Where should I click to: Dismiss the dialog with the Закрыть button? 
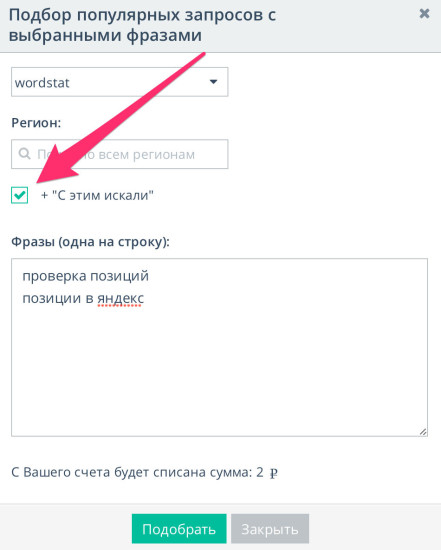click(270, 529)
